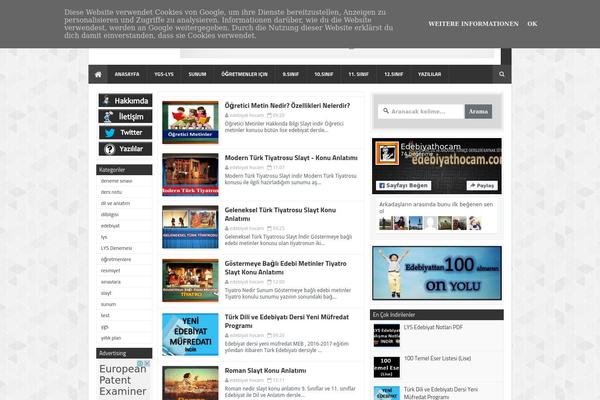This screenshot has width=600, height=400.
Task: Focus the Aranacak kelime search field
Action: coord(422,111)
